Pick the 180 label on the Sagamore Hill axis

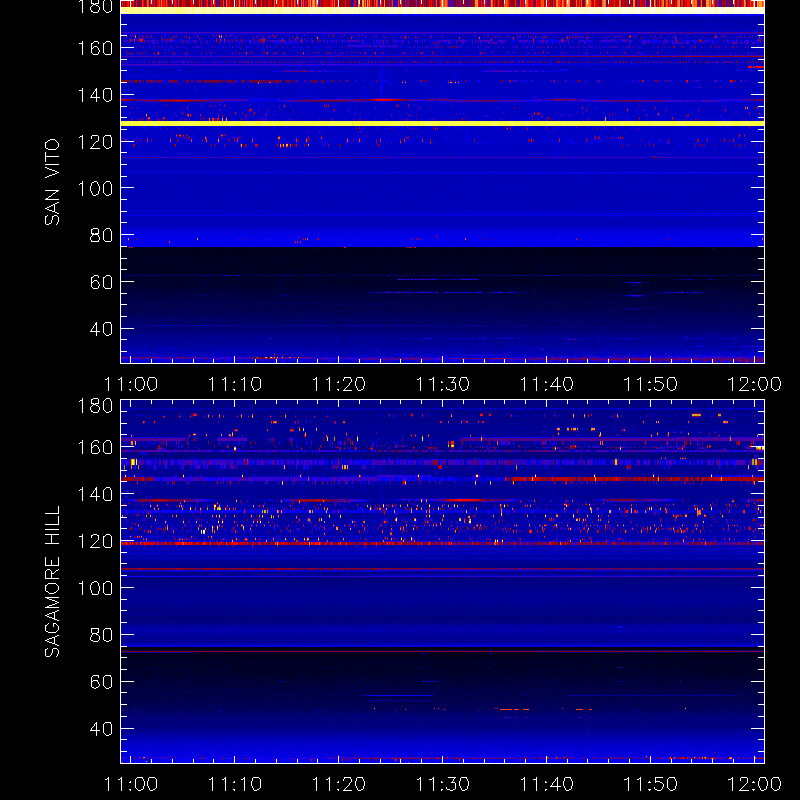click(95, 406)
